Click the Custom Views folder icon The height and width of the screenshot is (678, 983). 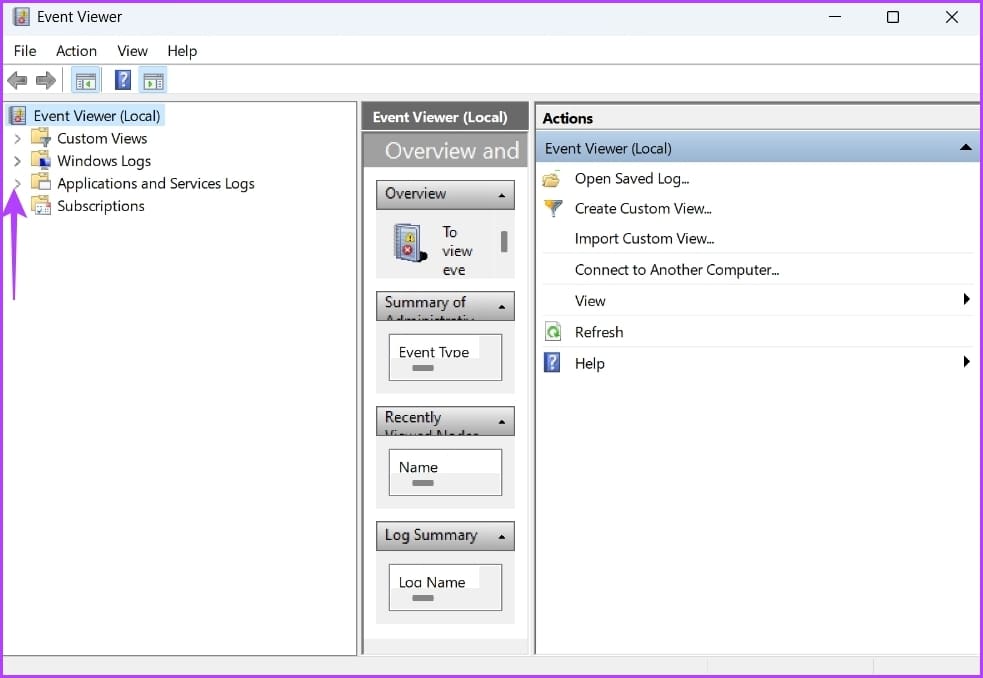pos(41,137)
